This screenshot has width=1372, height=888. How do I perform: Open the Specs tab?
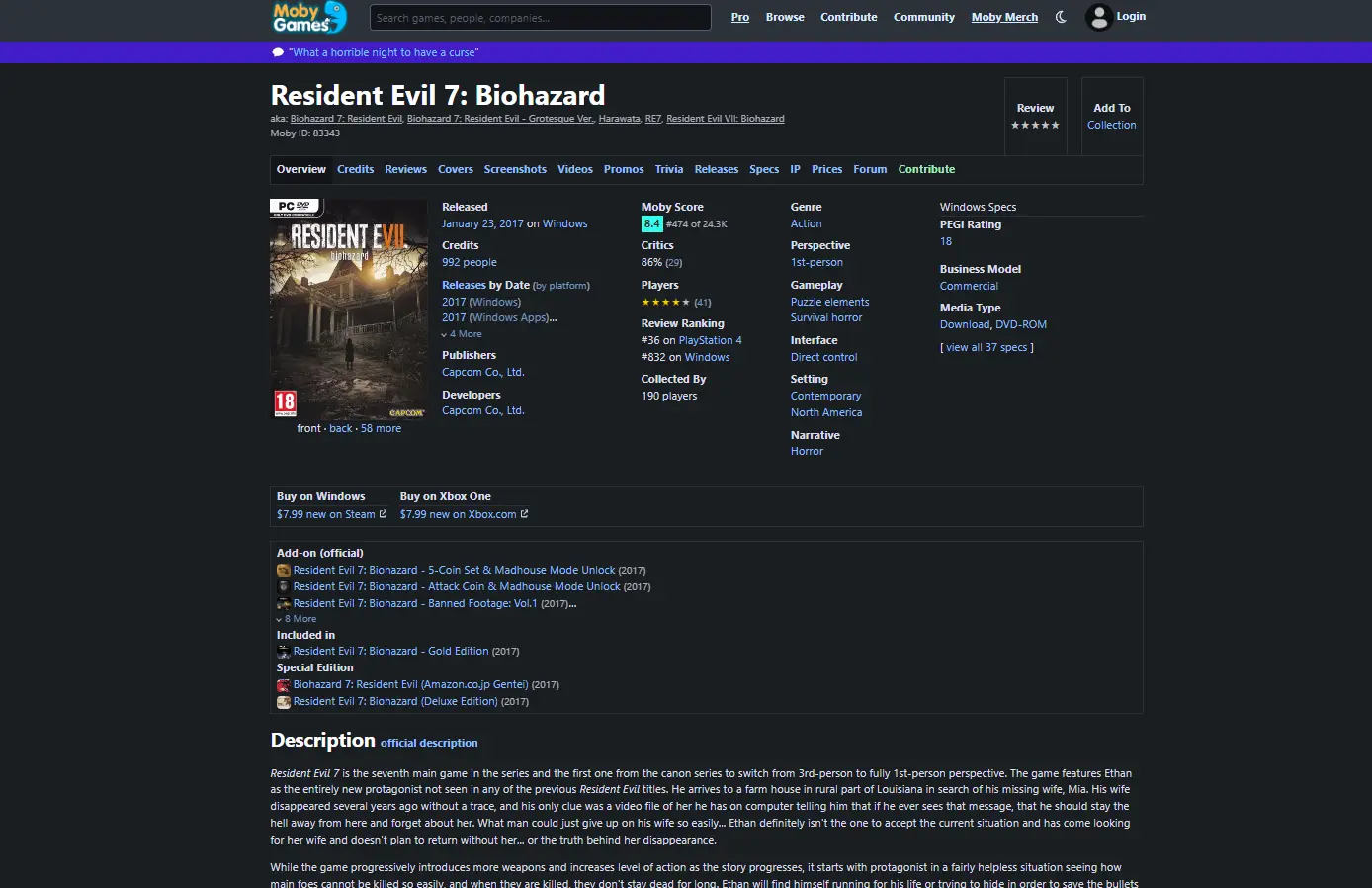tap(764, 169)
